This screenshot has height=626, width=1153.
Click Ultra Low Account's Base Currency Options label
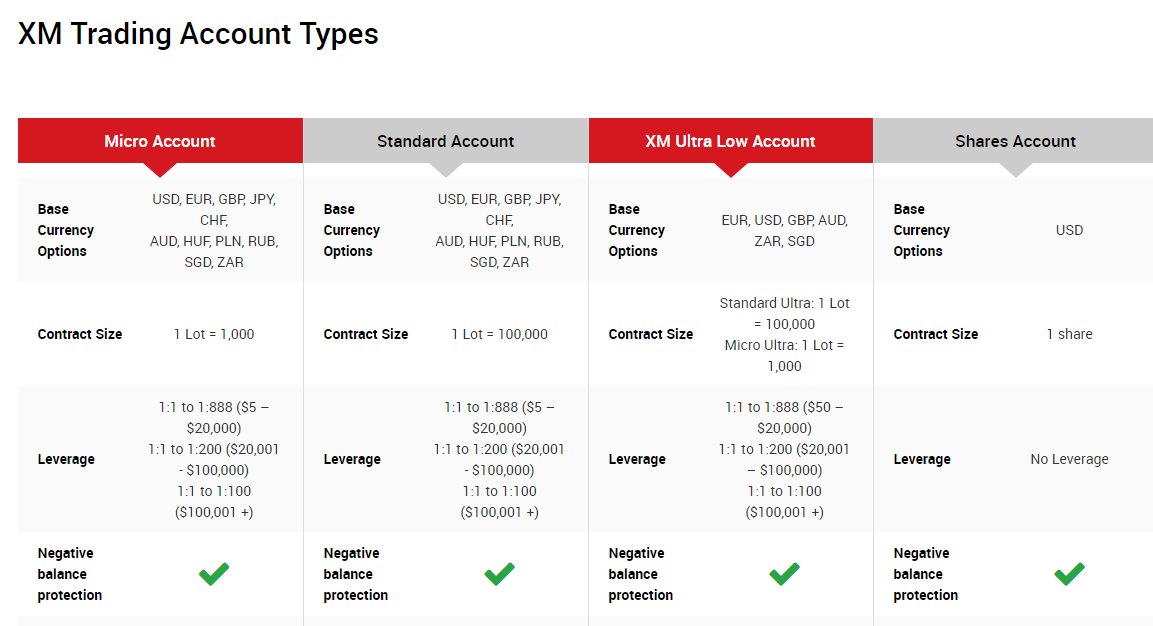click(636, 230)
